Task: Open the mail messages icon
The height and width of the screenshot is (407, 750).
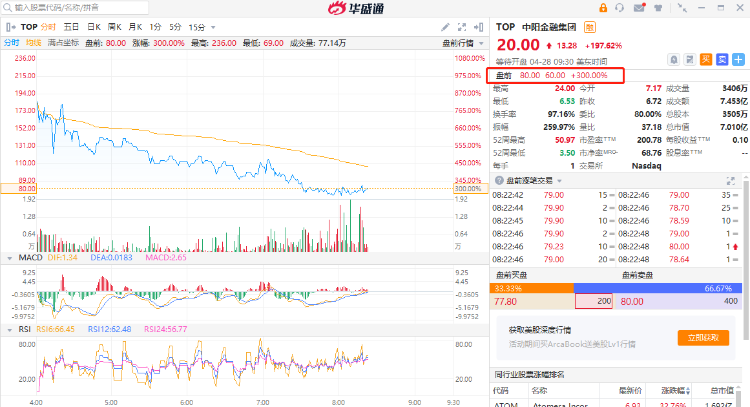Action: [x=639, y=8]
